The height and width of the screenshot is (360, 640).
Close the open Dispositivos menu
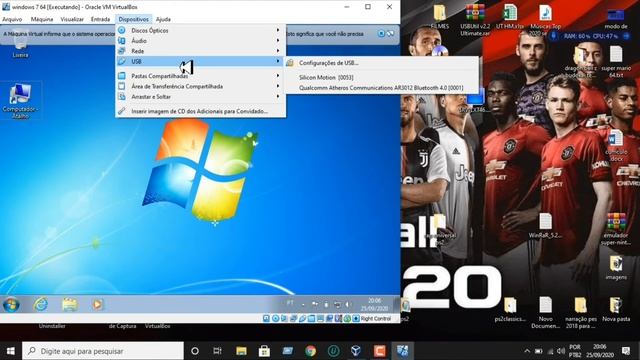[x=133, y=19]
